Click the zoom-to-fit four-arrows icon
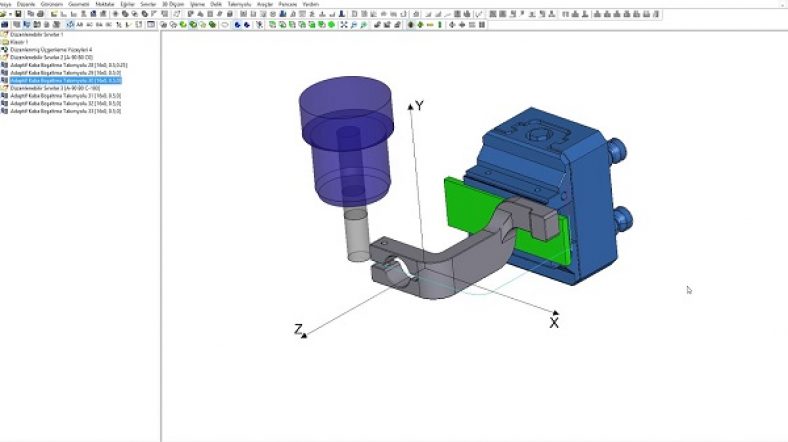Screen dimensions: 788x442 point(344,25)
